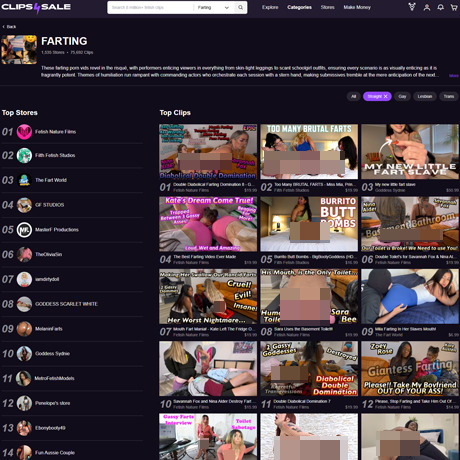Select the Lesbian filter chip
This screenshot has width=460, height=460.
(x=425, y=96)
